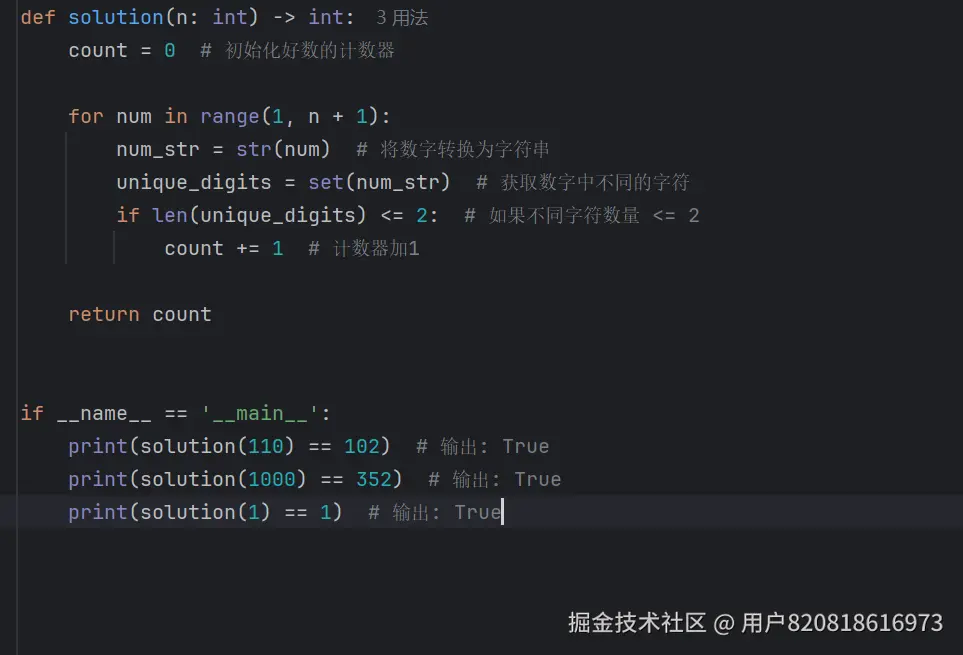Click the count = 0 initialization line

(121, 50)
